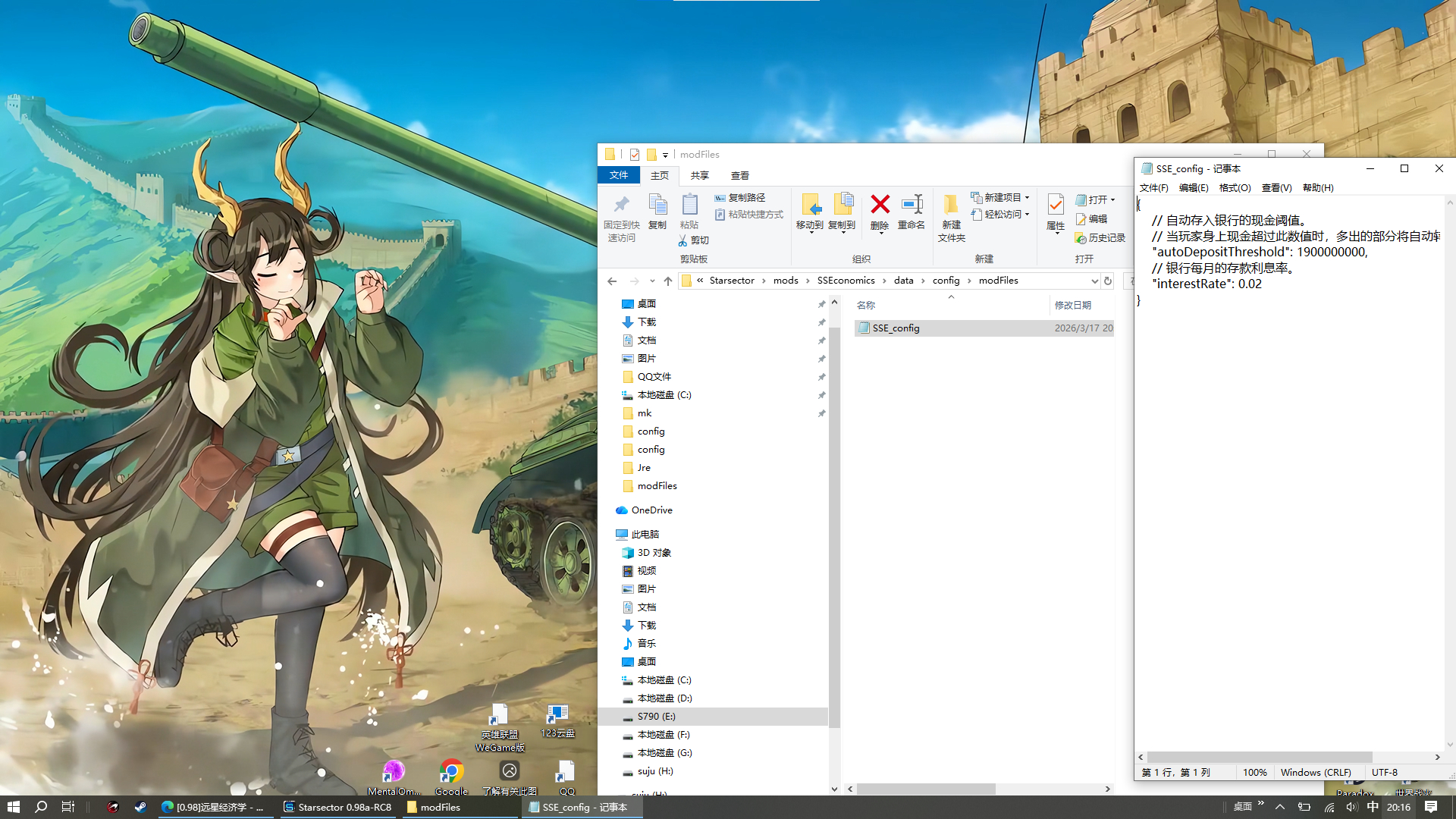Open the New Item dropdown

click(1001, 197)
